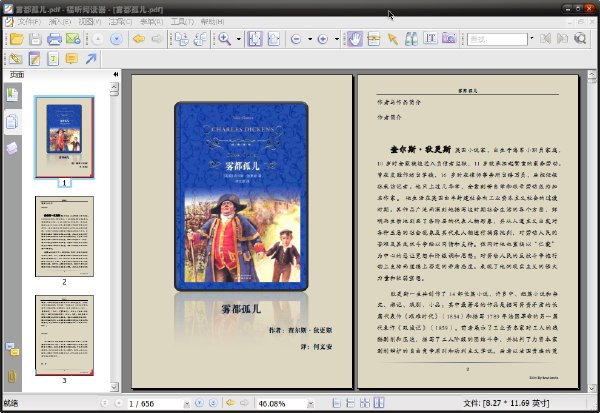
Task: Open a file with the folder icon
Action: click(x=16, y=39)
